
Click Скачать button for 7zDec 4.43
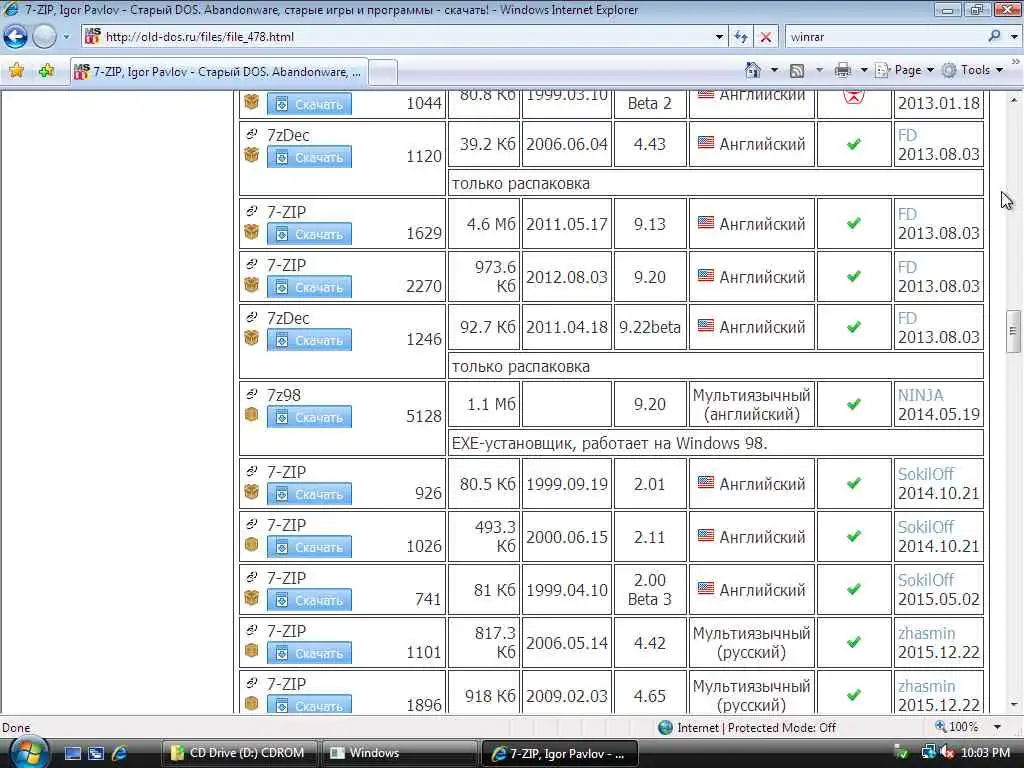coord(309,157)
